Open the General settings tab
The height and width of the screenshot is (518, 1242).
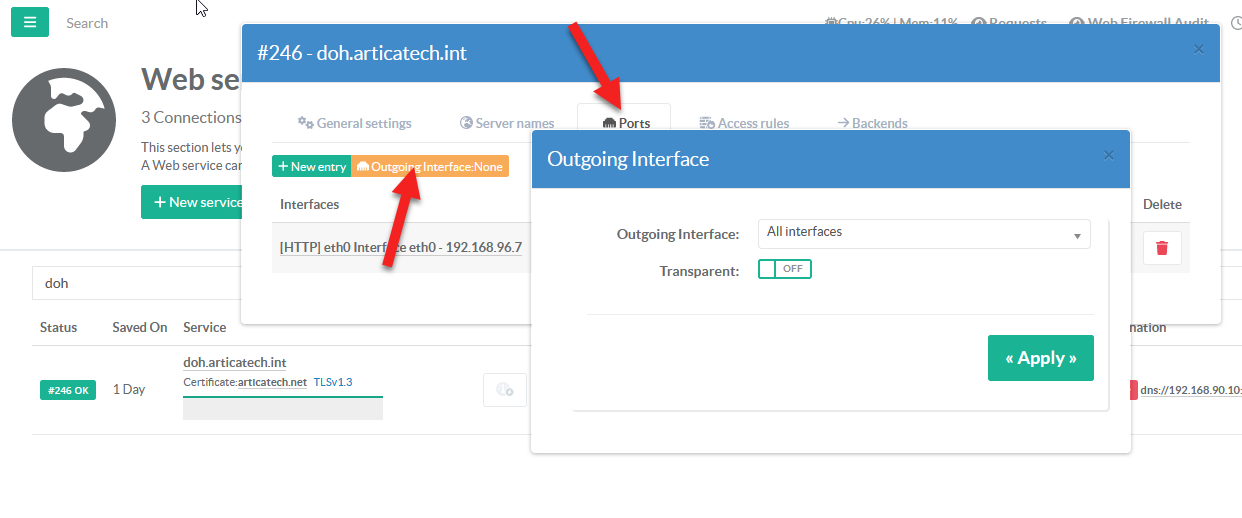point(354,123)
